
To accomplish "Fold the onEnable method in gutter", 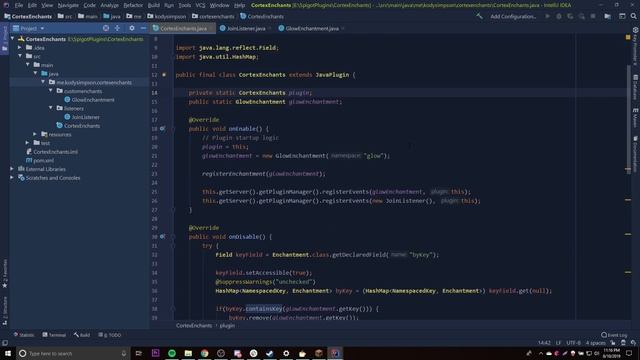I will pos(173,129).
